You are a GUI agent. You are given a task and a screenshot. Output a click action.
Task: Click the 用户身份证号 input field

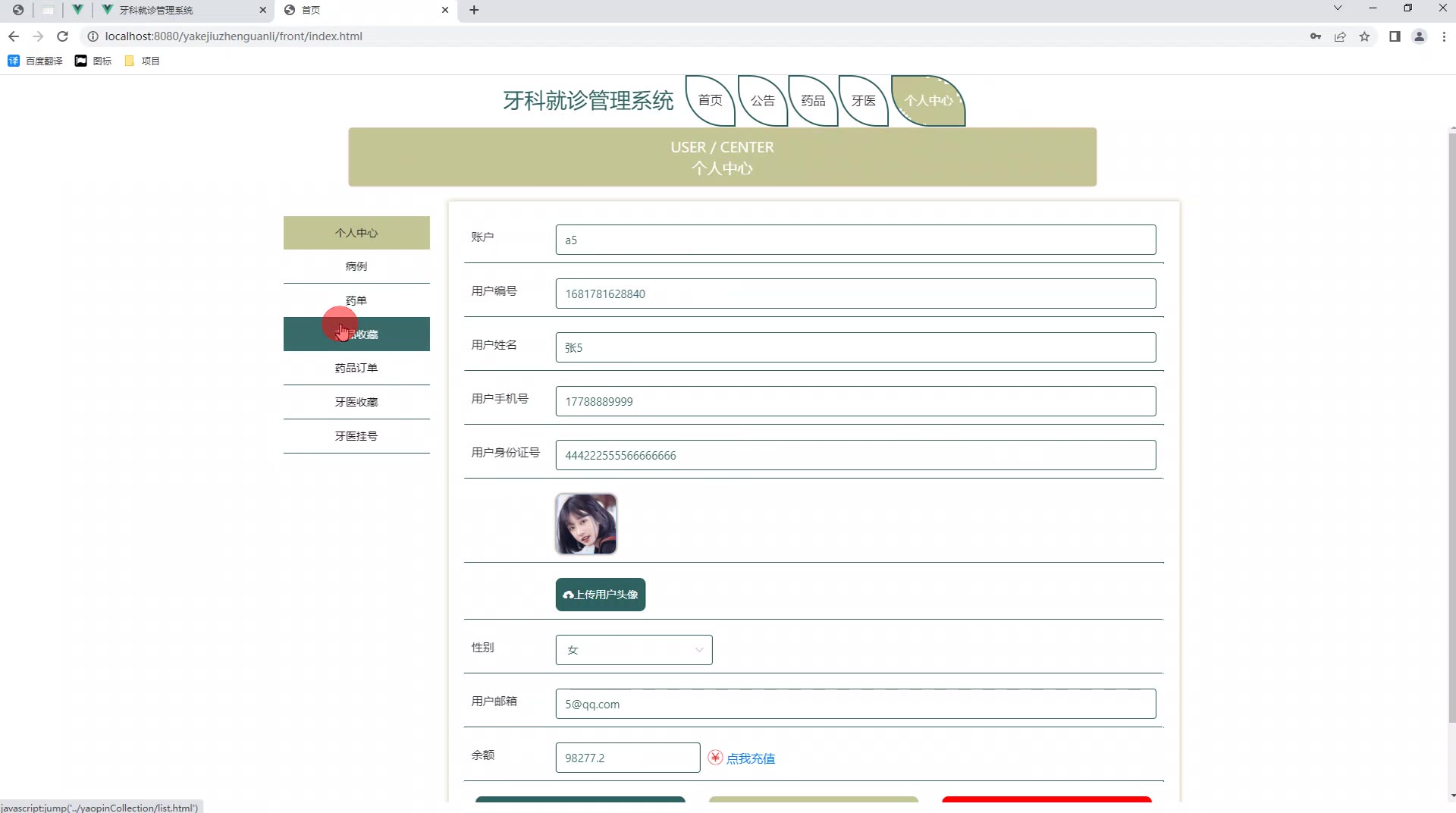tap(855, 455)
